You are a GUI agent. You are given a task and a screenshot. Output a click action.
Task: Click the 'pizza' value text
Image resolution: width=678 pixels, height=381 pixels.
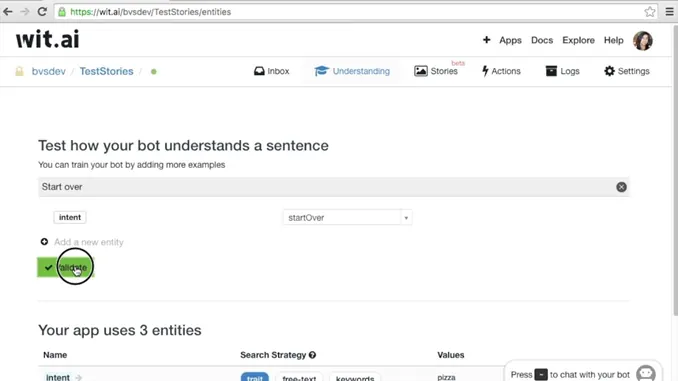pyautogui.click(x=446, y=377)
